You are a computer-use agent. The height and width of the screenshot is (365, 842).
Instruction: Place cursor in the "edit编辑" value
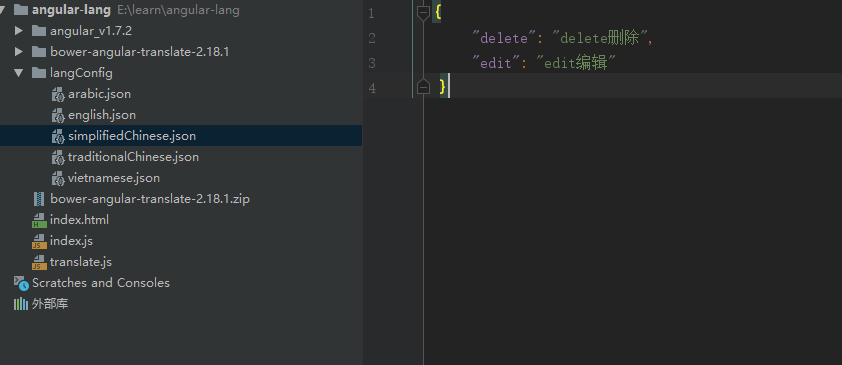coord(576,63)
